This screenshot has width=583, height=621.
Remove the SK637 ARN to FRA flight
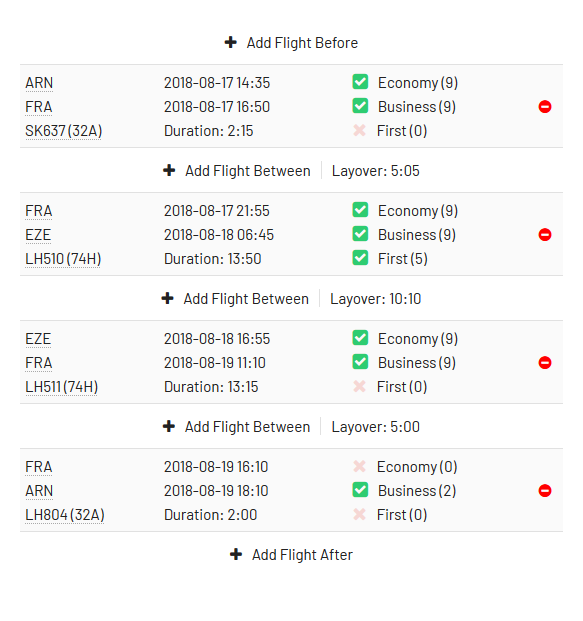545,107
